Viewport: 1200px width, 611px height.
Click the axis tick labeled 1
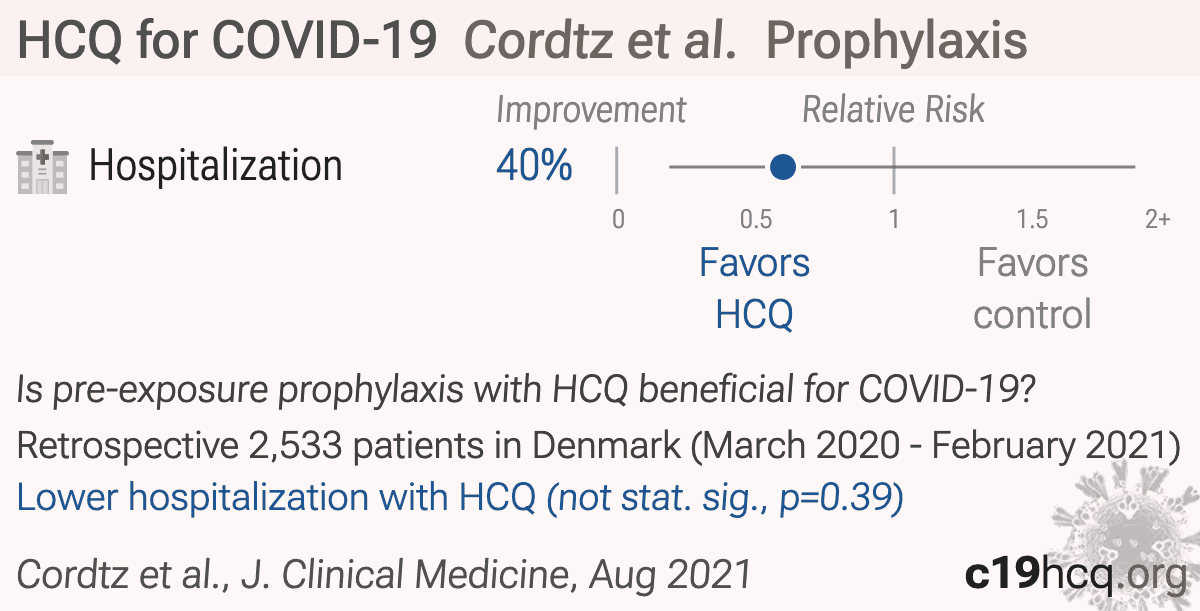click(894, 219)
